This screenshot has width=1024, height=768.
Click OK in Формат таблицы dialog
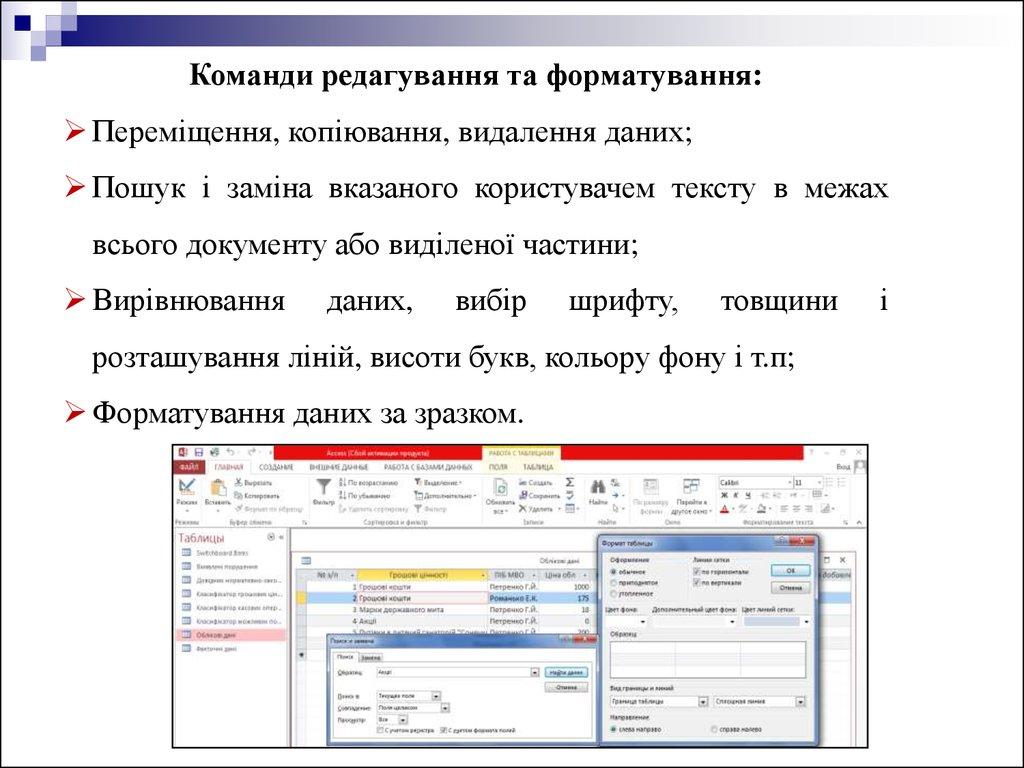tap(790, 570)
